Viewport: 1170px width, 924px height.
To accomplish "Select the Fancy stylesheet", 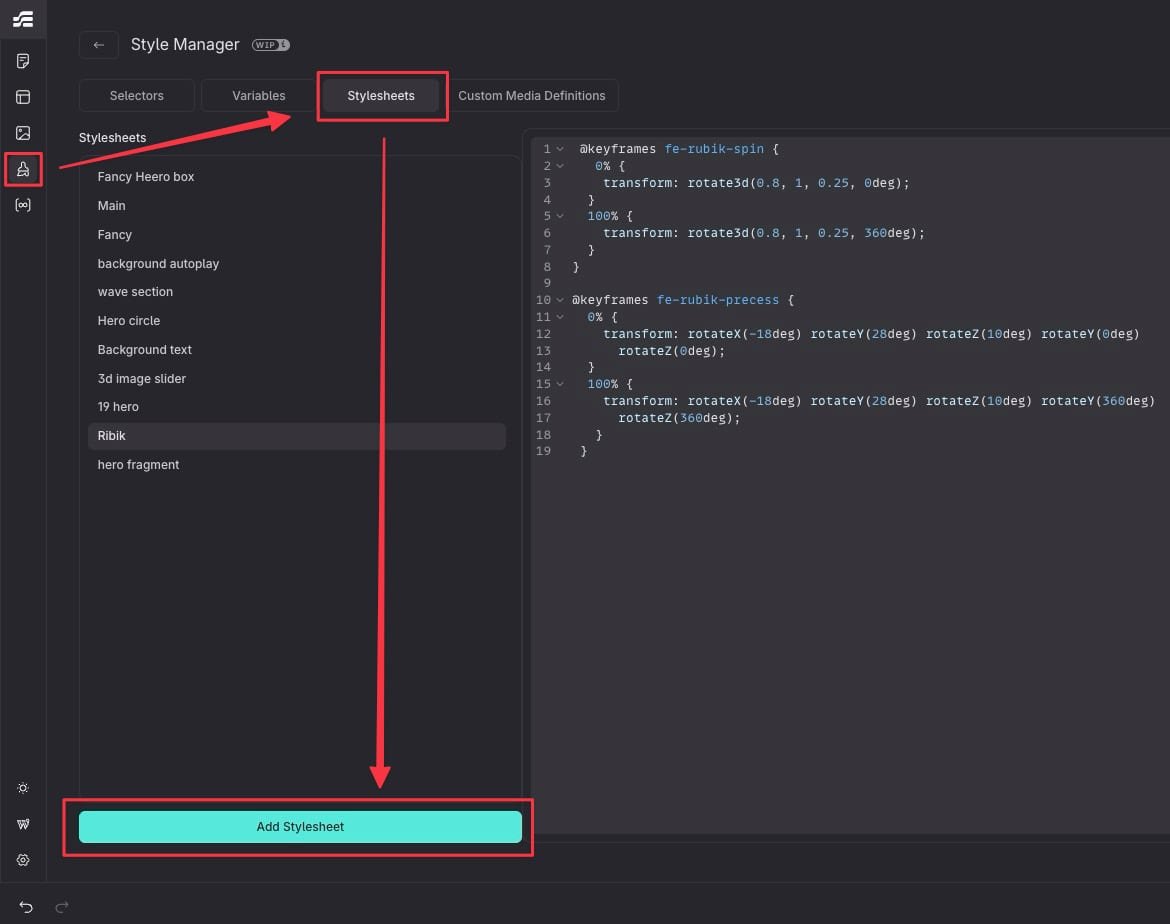I will tap(297, 234).
